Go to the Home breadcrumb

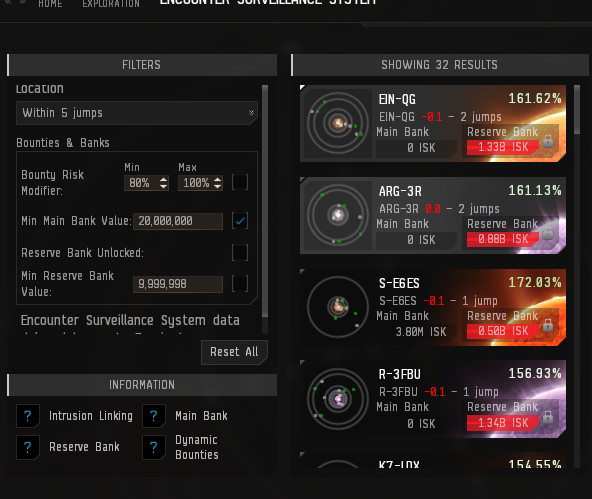coord(50,4)
